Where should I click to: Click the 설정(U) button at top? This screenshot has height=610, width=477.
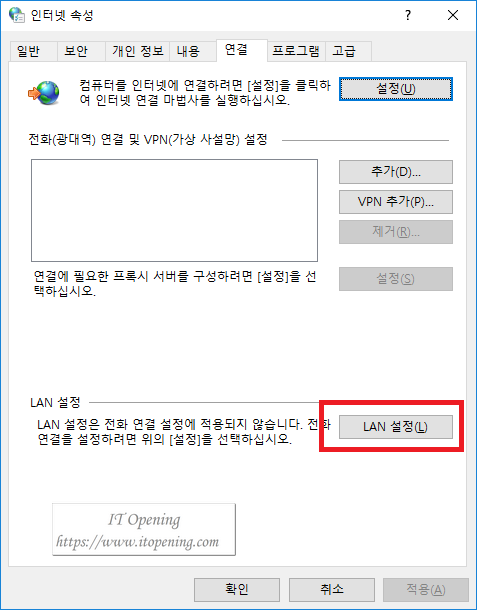[396, 89]
